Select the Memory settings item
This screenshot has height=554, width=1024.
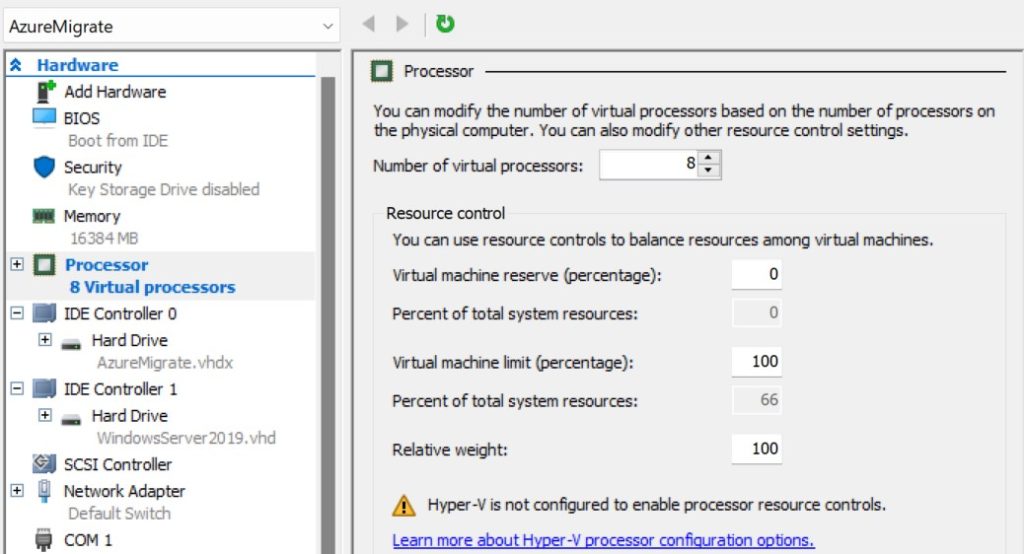[x=91, y=216]
